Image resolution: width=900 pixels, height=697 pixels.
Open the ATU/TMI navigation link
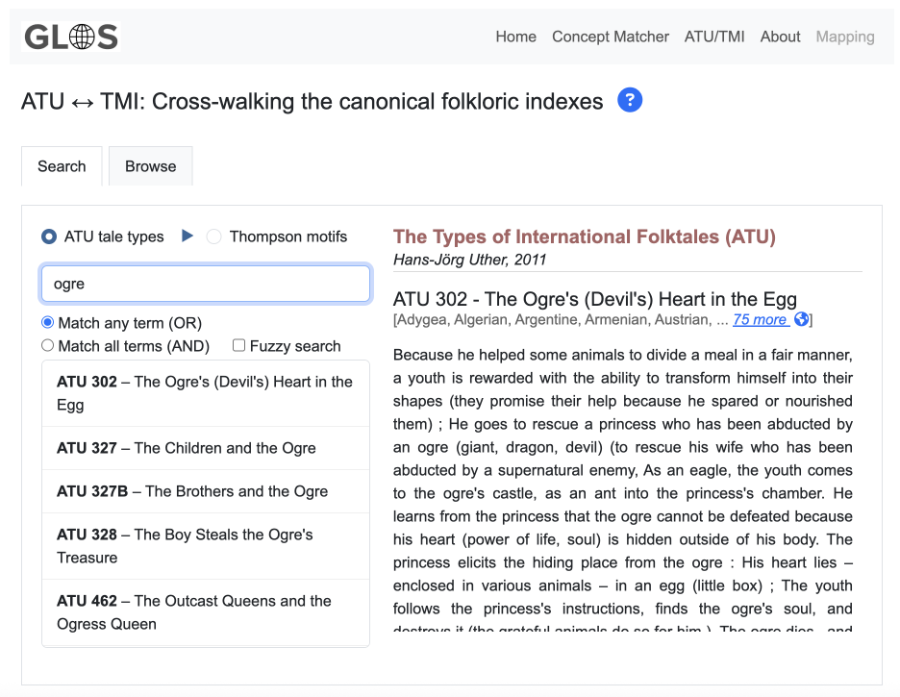(x=714, y=37)
